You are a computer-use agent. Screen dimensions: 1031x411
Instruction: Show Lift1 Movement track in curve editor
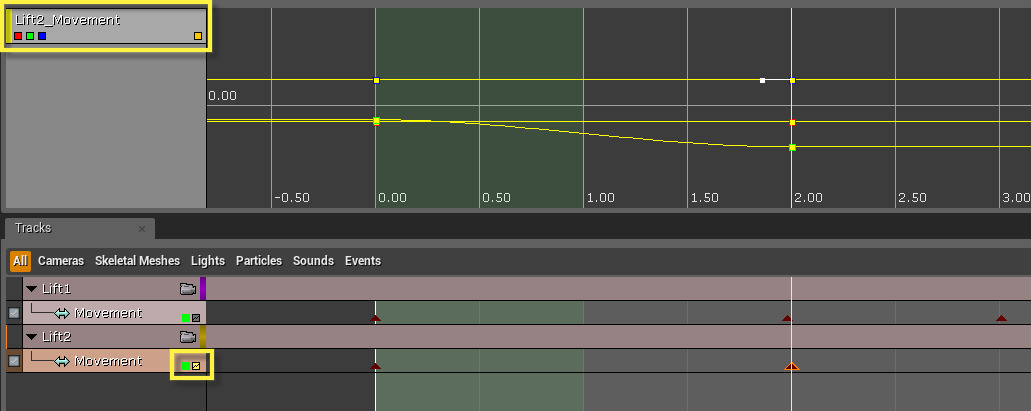(196, 318)
